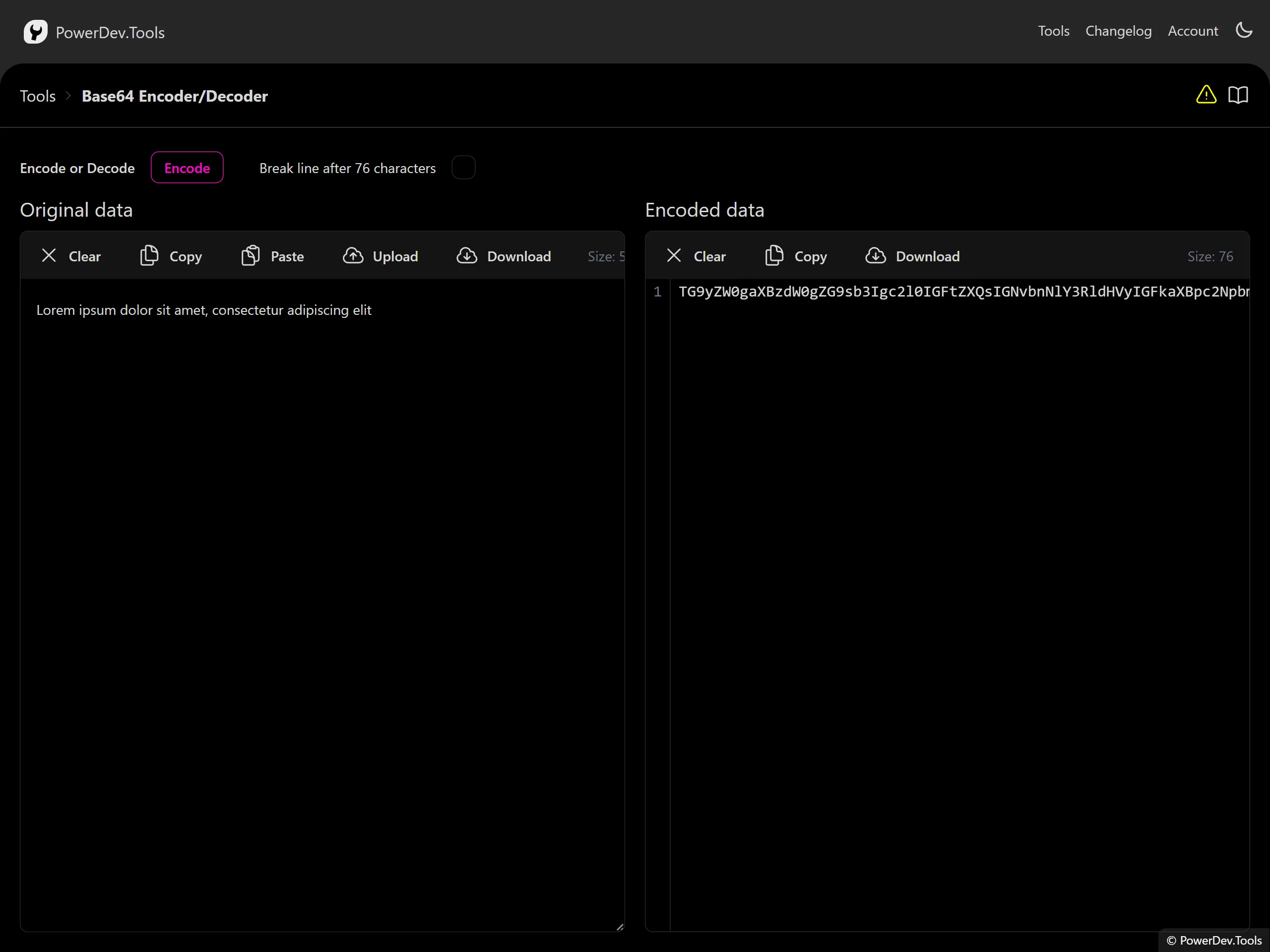Click line number 1 in encoded gutter
This screenshot has width=1270, height=952.
pos(657,292)
